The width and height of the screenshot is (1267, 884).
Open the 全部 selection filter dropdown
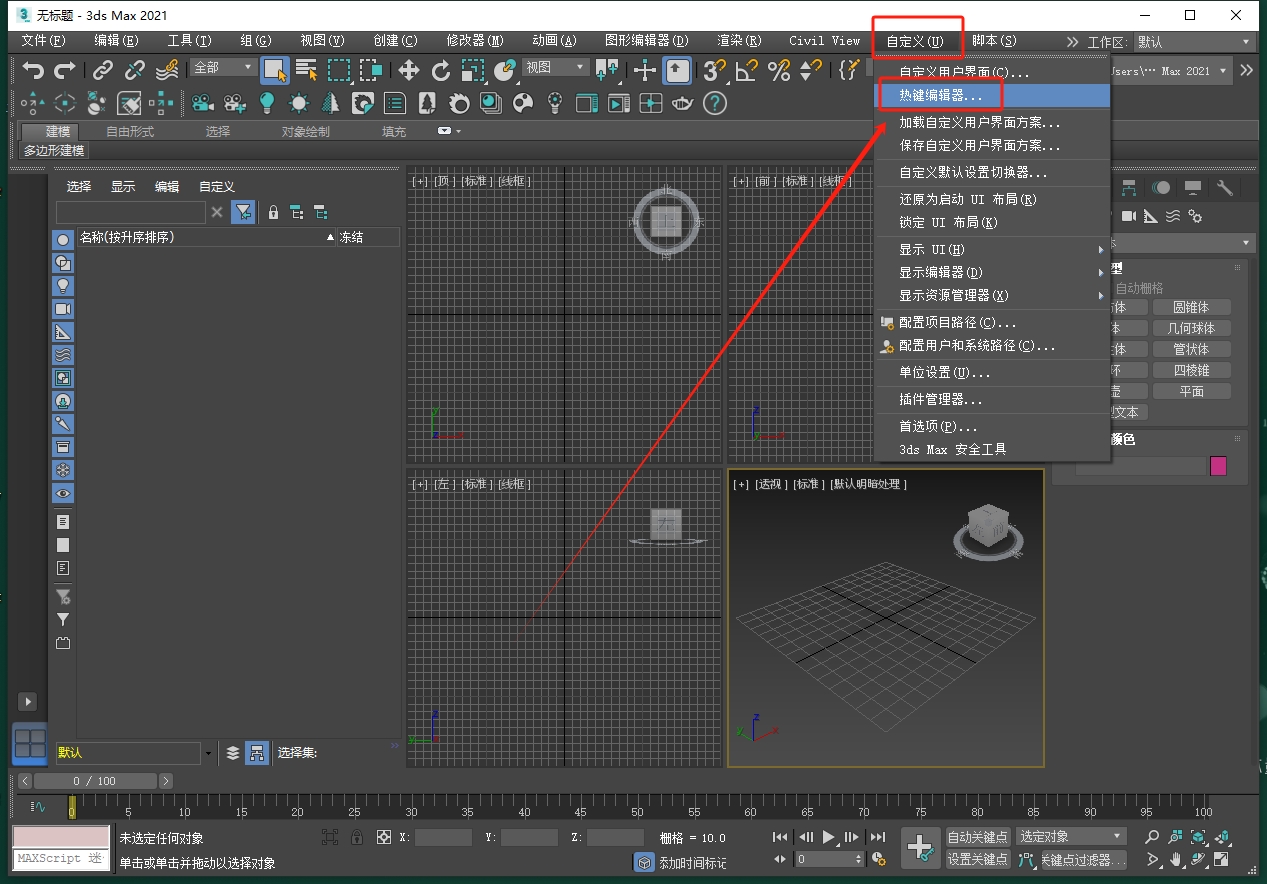[223, 67]
